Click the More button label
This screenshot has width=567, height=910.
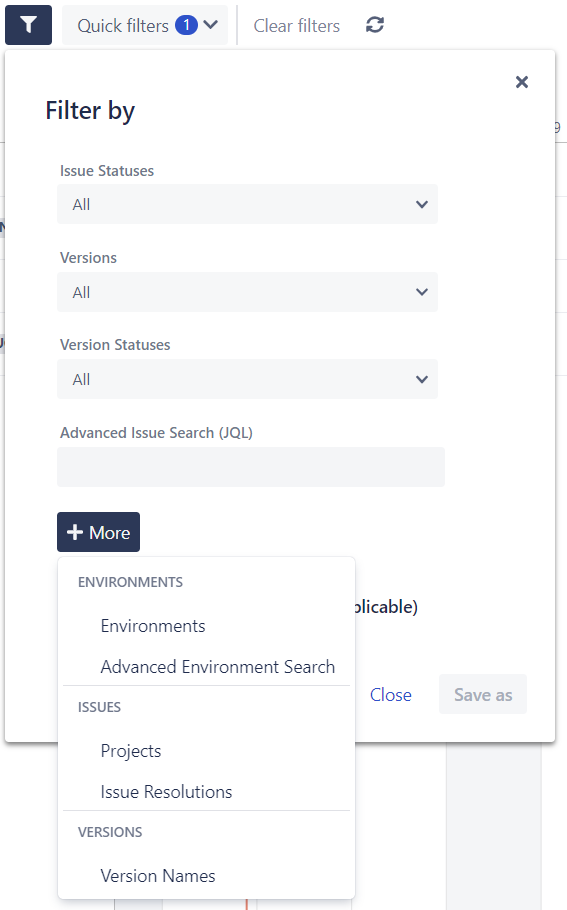click(x=110, y=533)
